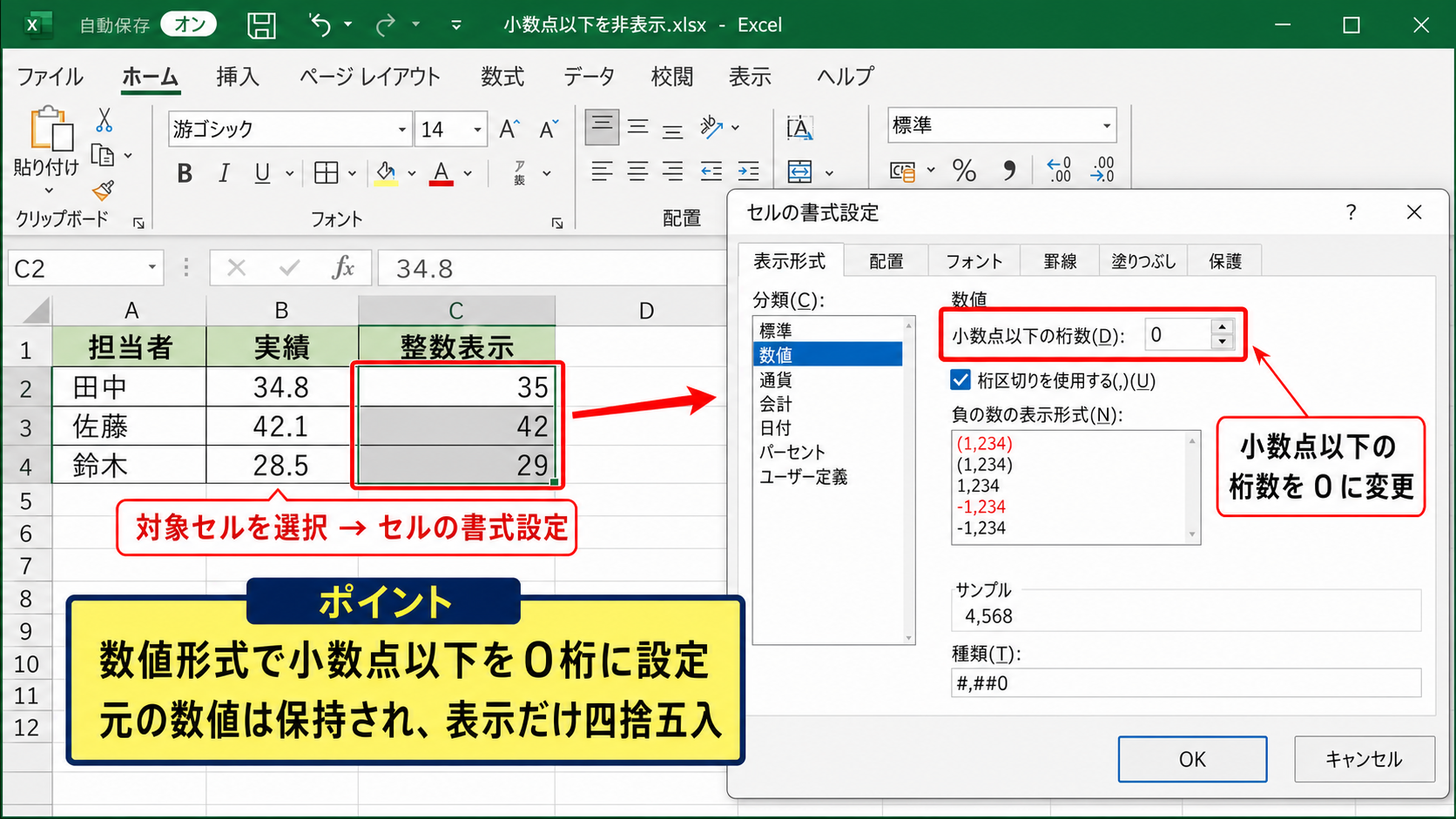Cut with the scissors icon

coord(104,119)
